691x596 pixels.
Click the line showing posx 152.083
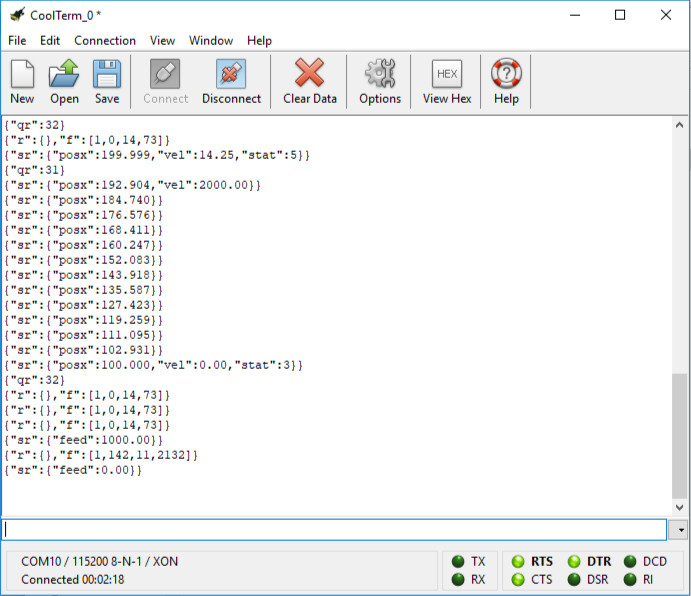coord(84,260)
